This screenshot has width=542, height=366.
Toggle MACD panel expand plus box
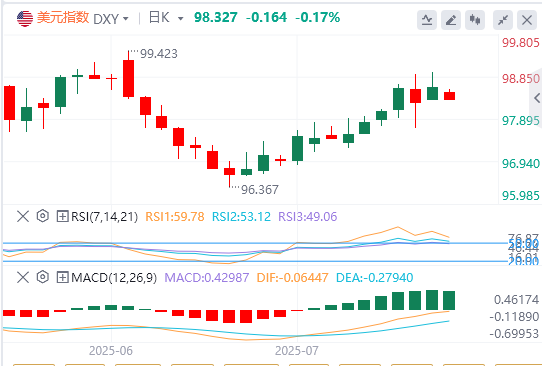coord(62,277)
